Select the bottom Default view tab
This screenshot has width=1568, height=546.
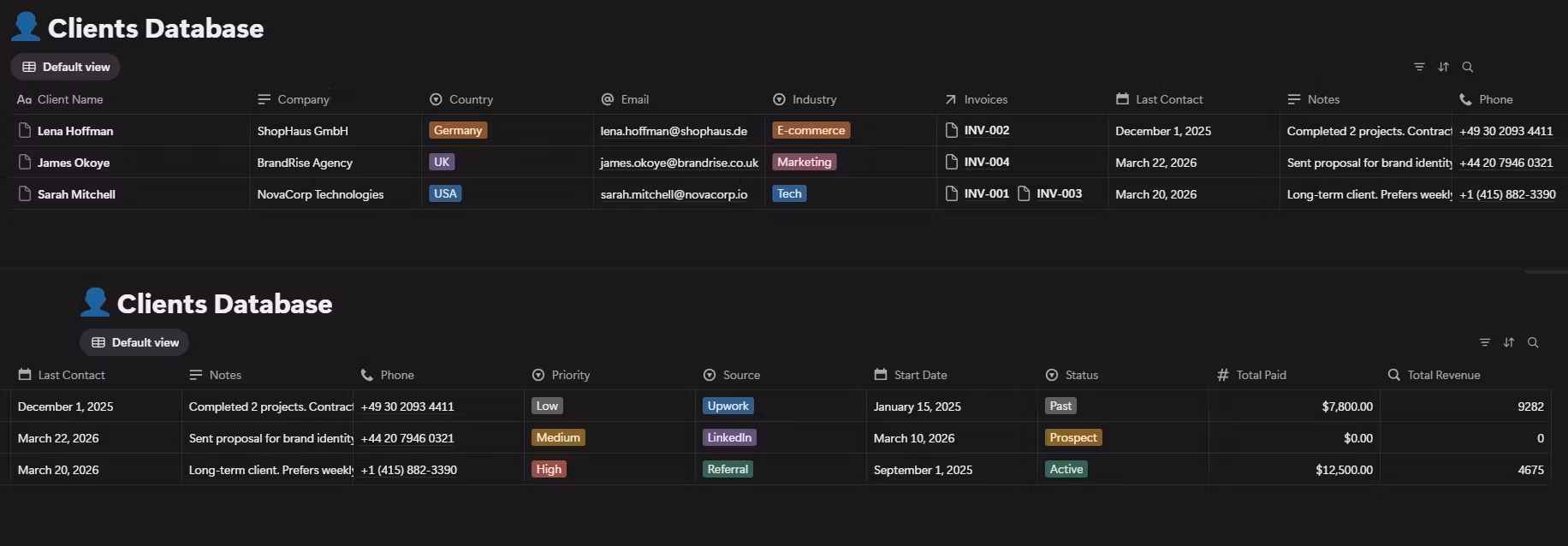pos(135,342)
